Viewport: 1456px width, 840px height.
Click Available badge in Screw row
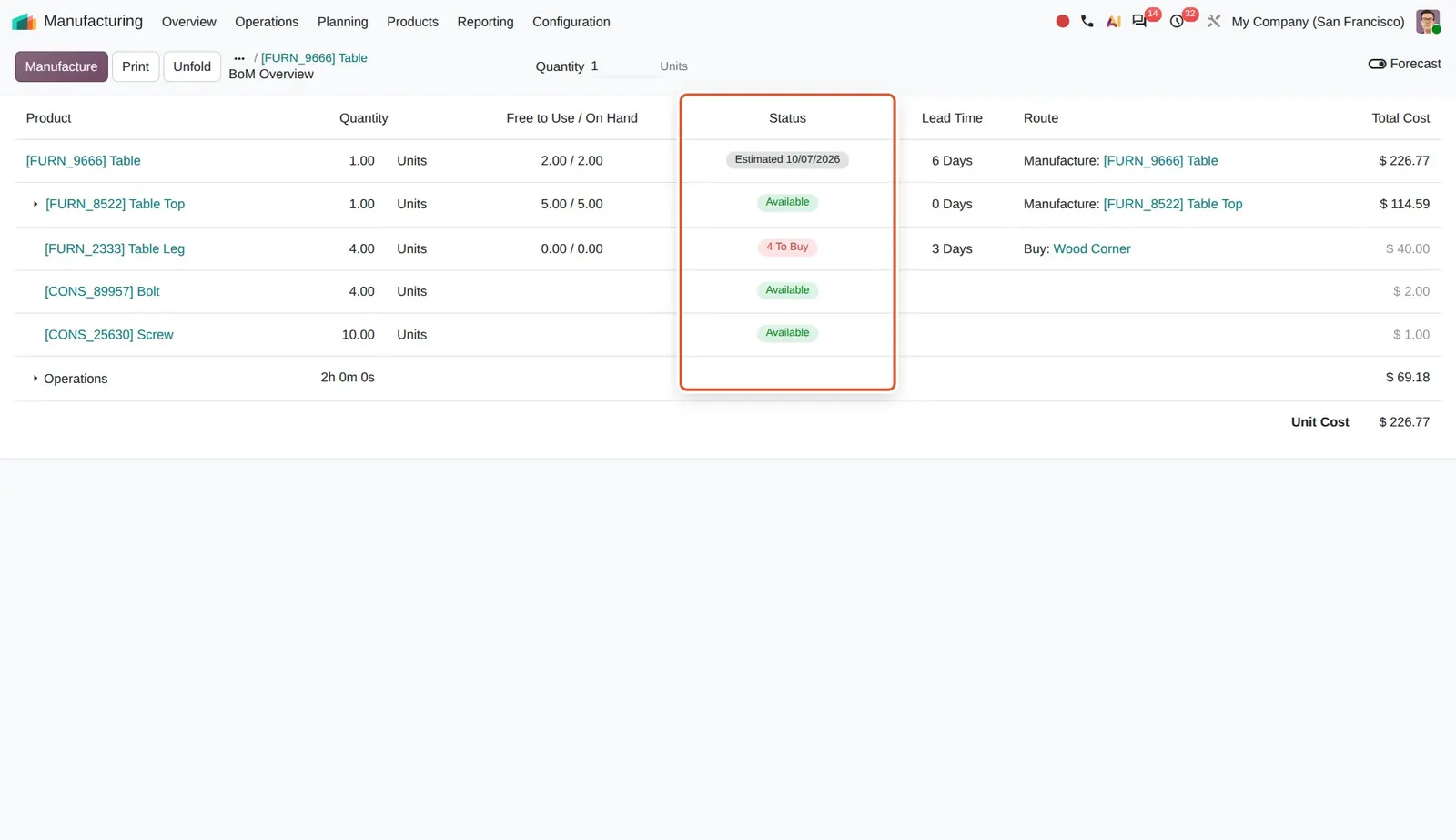pos(787,333)
